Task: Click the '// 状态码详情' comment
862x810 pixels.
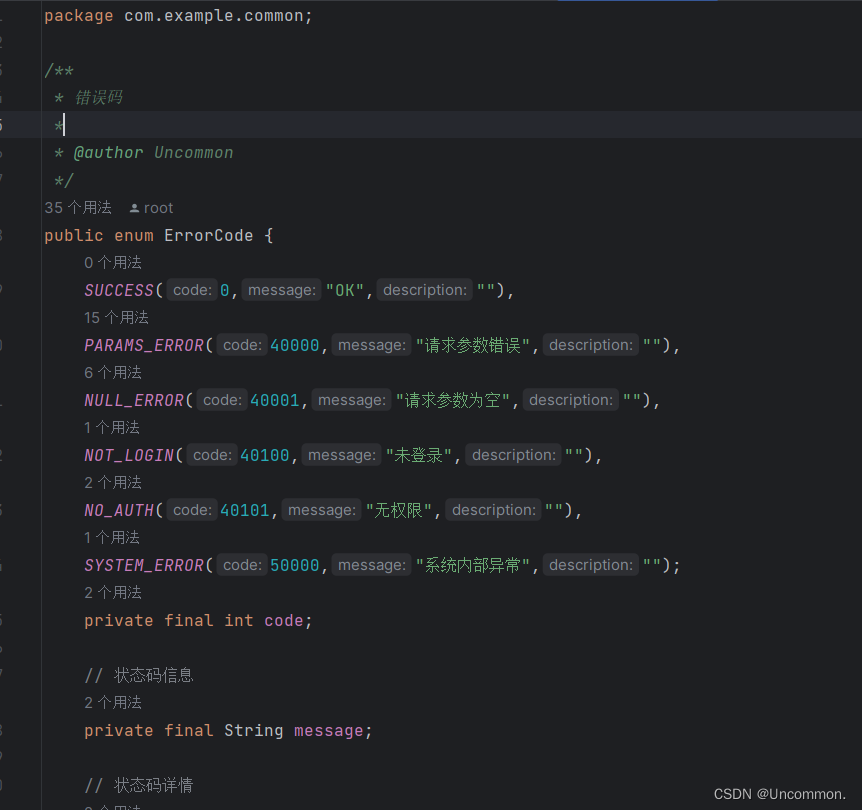Action: click(139, 785)
